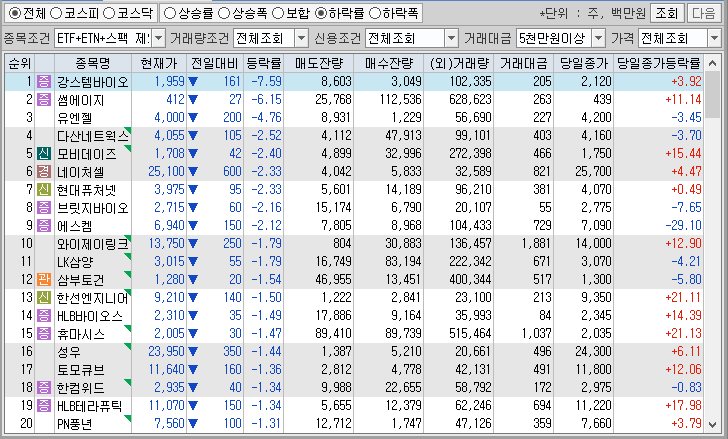Click the 증 badge beside 썸에이지
The image size is (728, 439).
click(44, 99)
